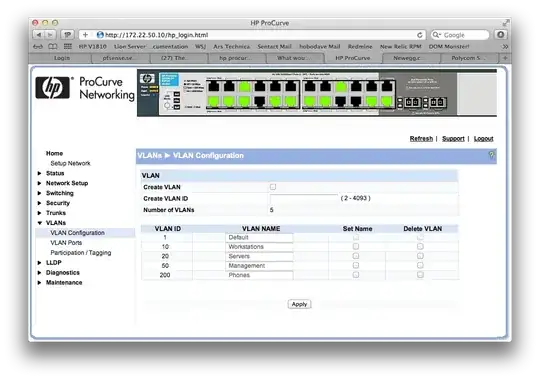Check Set Name for Workstations VLAN 10

(356, 246)
